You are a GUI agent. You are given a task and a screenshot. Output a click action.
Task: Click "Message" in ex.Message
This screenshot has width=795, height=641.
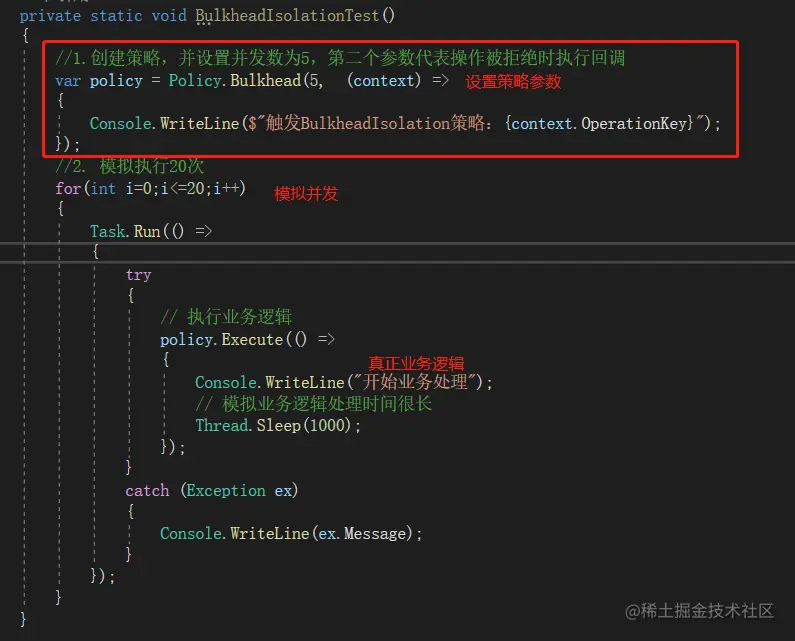point(375,533)
